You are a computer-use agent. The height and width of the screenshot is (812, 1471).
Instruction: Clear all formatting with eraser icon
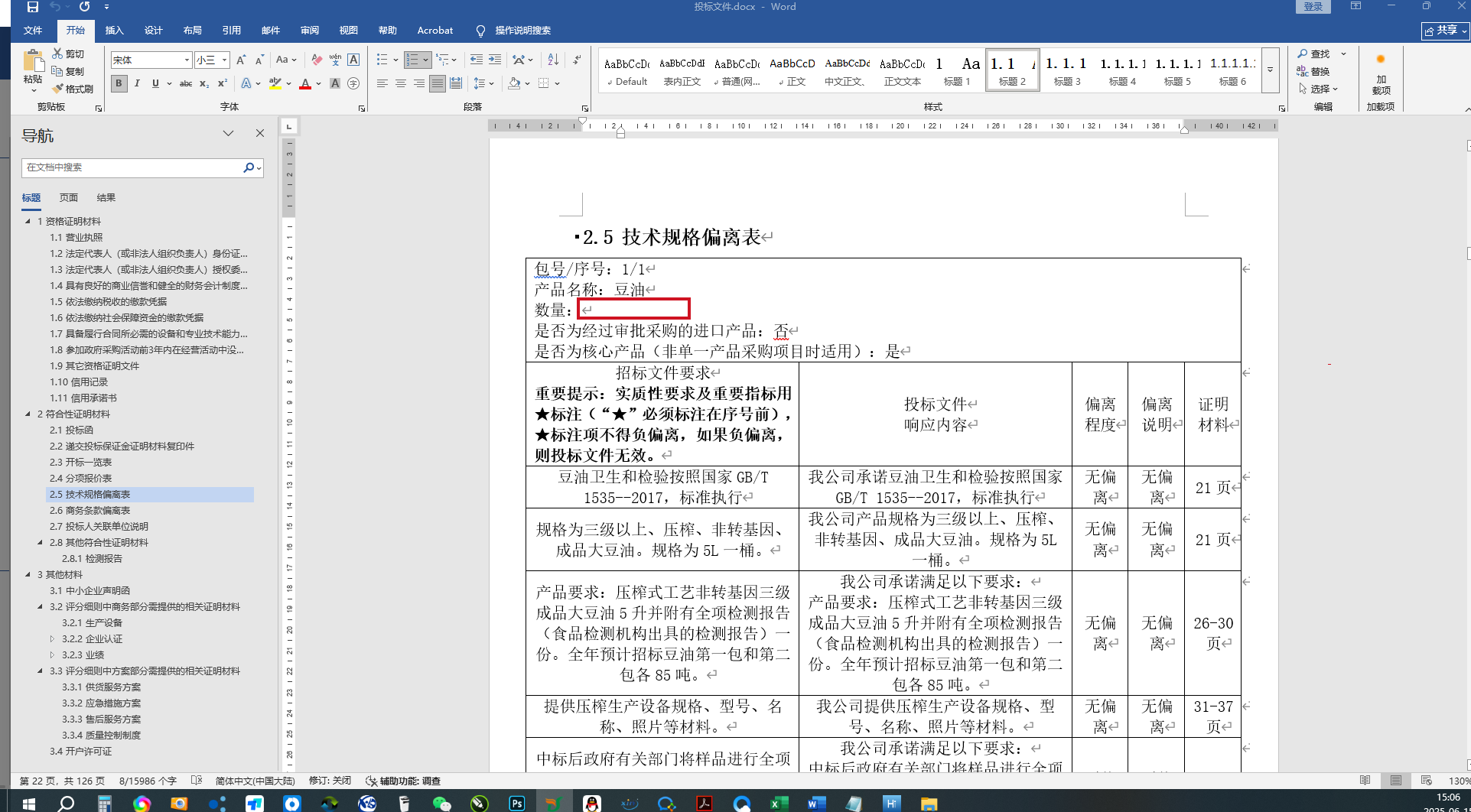[317, 60]
